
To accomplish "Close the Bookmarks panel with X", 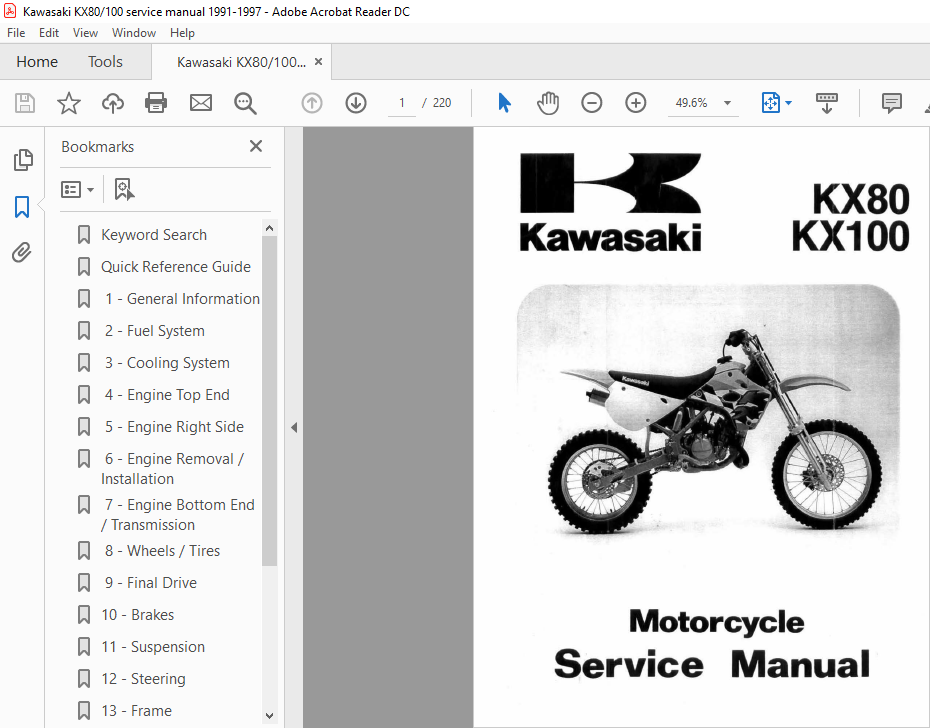I will click(256, 146).
